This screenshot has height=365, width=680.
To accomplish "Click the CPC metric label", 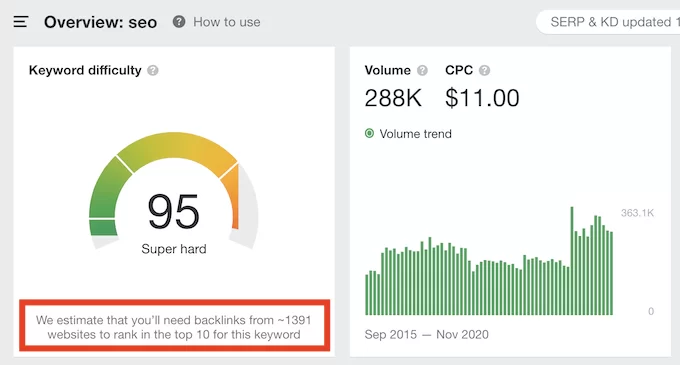I will point(459,70).
